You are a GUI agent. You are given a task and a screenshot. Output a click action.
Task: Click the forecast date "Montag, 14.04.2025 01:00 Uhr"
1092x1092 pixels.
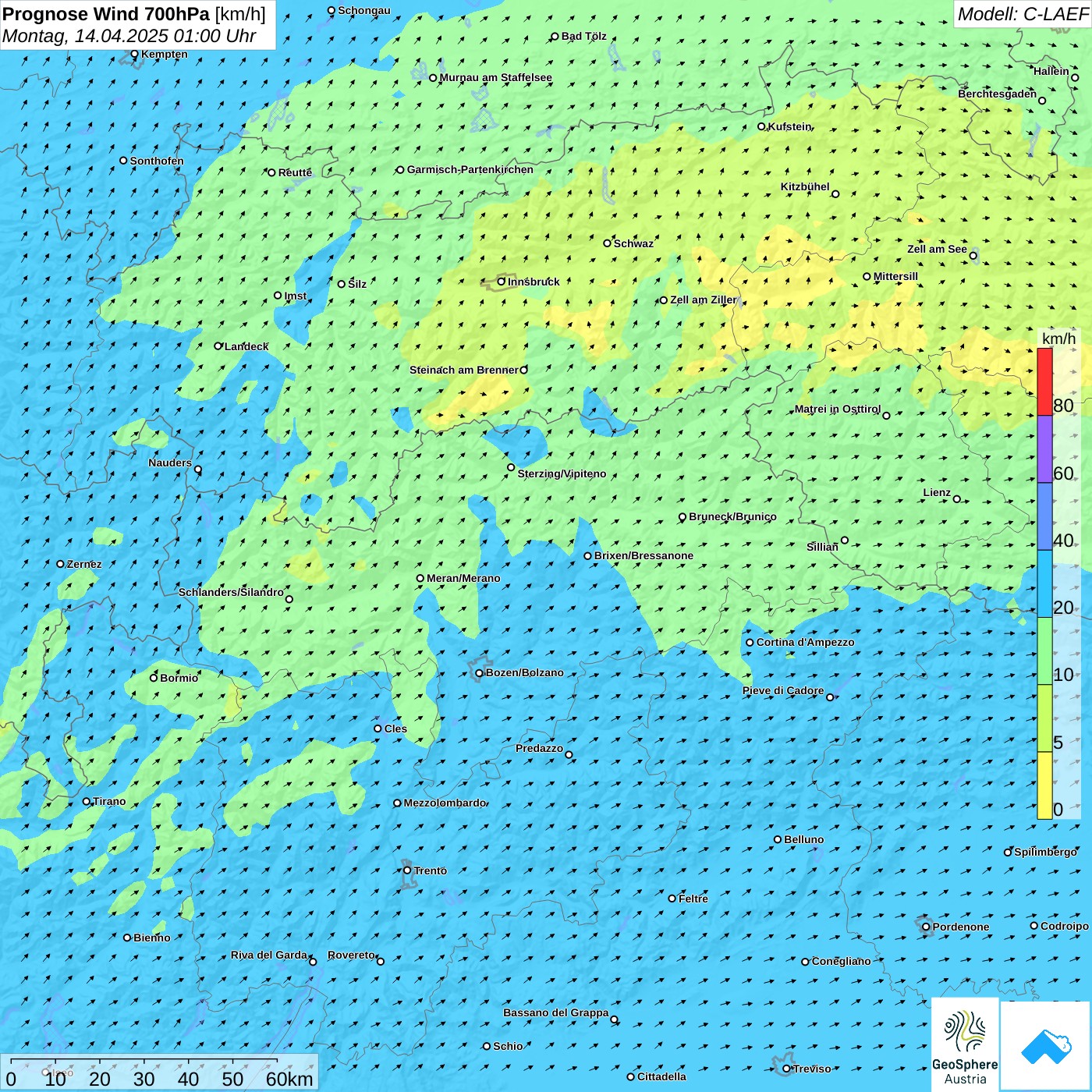(129, 36)
